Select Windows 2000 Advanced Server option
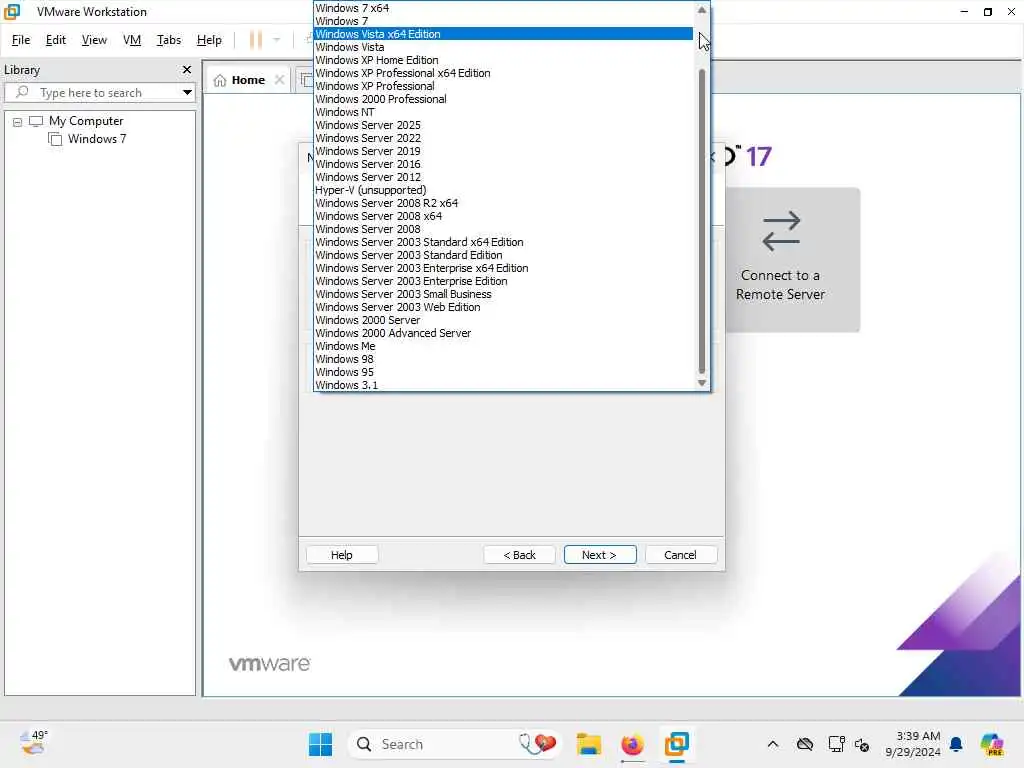The image size is (1024, 768). (503, 333)
